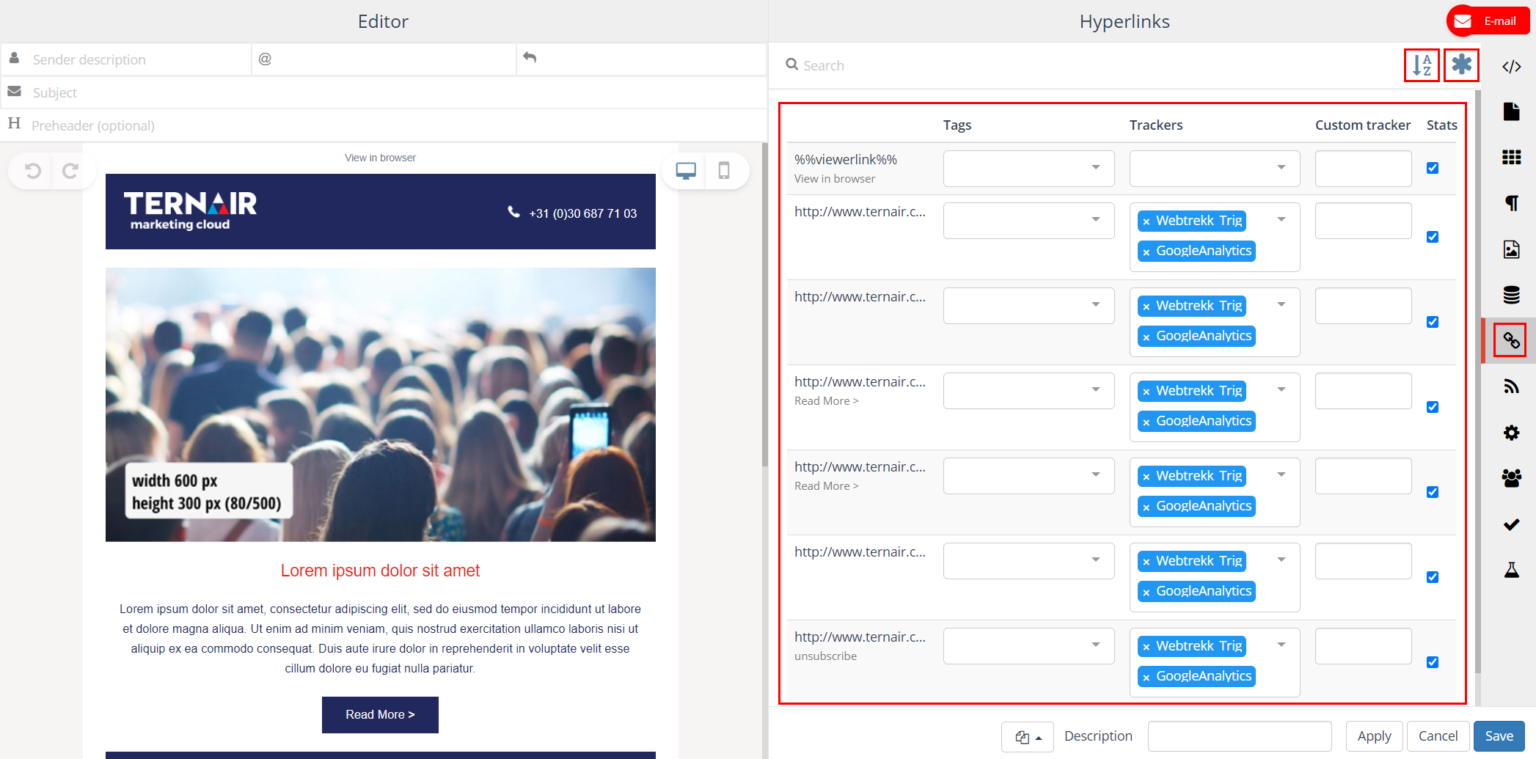Toggle Stats checkbox for View in browser link
Viewport: 1536px width, 759px height.
click(x=1433, y=168)
